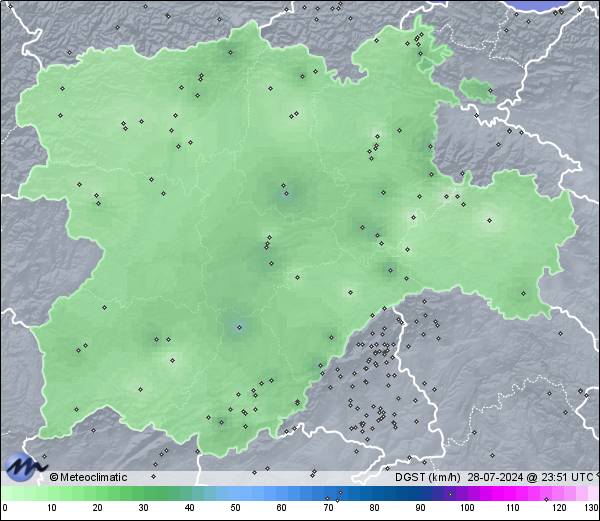This screenshot has height=521, width=600.
Task: Pick the light blue scale color above 50
Action: [x=235, y=493]
